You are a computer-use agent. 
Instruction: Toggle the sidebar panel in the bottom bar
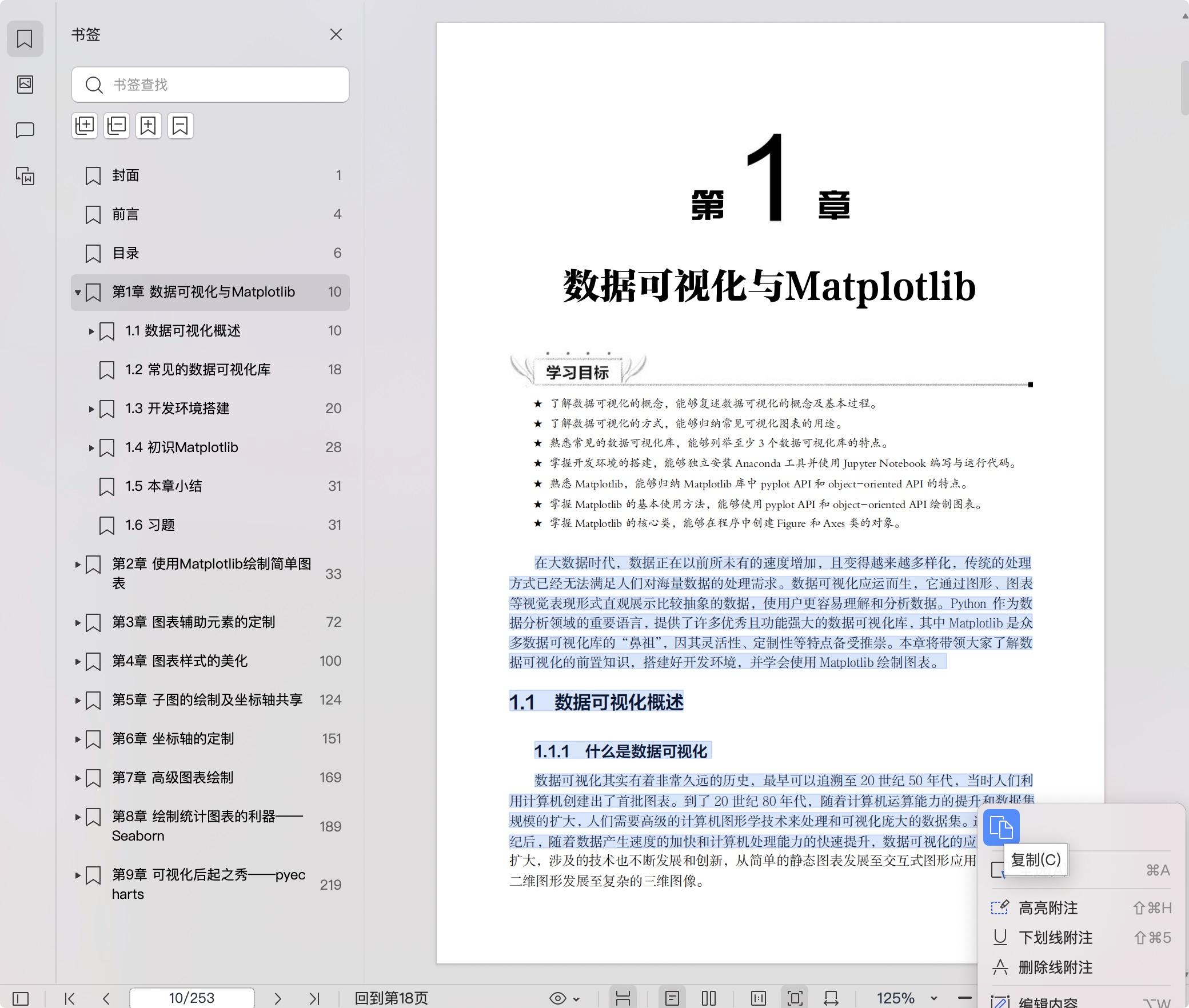[21, 998]
